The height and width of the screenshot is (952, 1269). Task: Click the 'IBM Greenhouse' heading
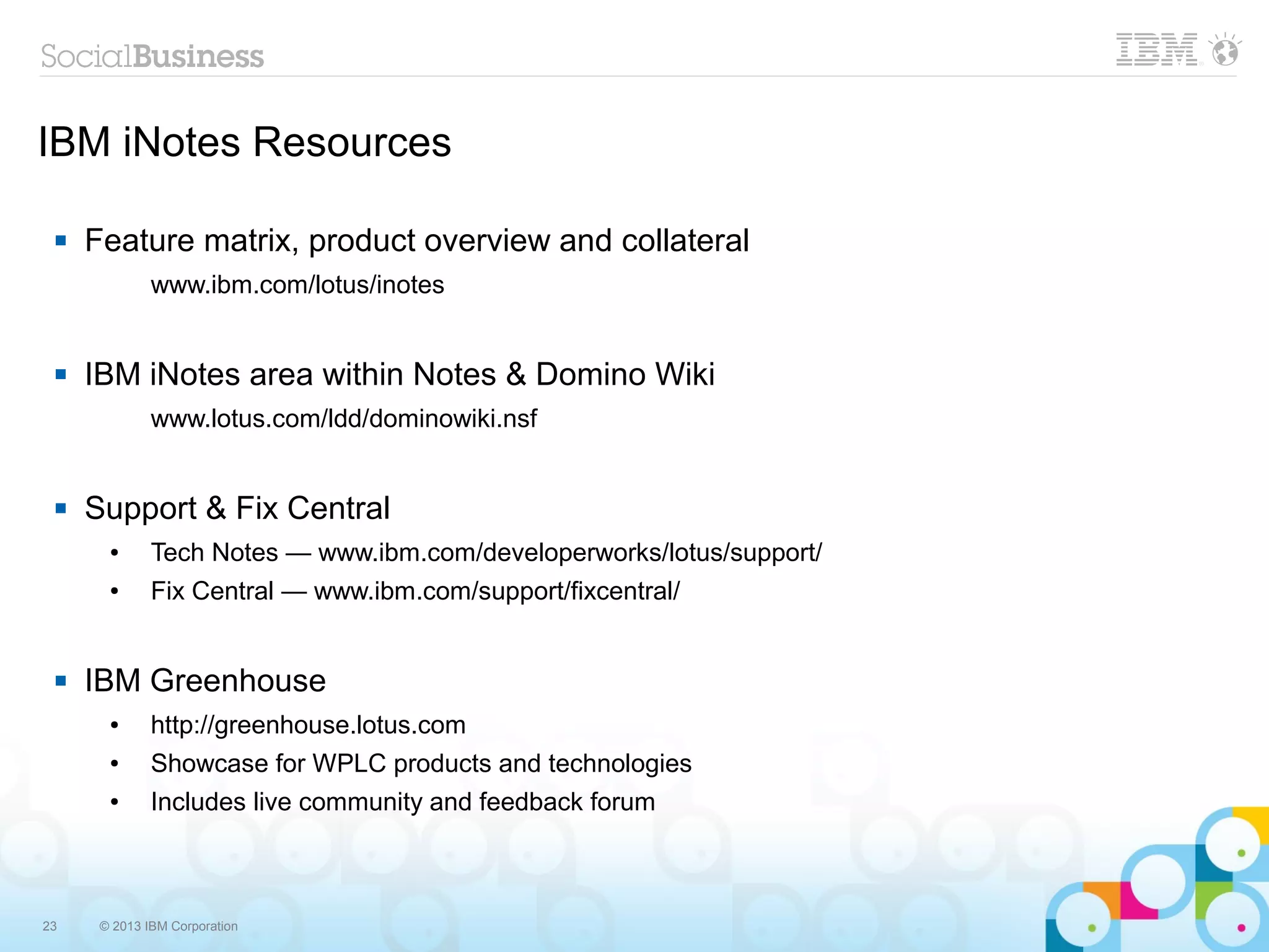pyautogui.click(x=205, y=680)
